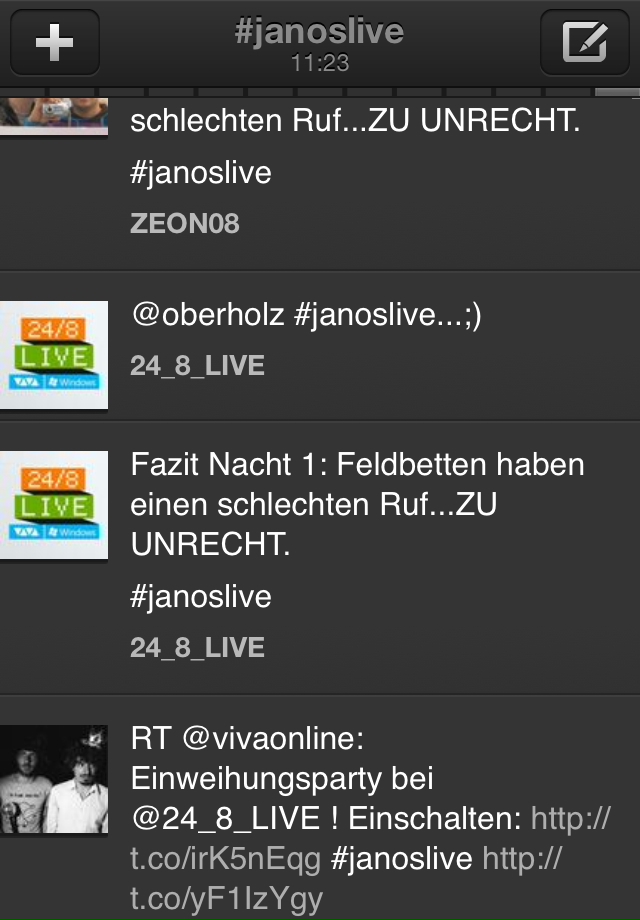This screenshot has height=920, width=640.
Task: Tap the plus add button
Action: tap(55, 42)
